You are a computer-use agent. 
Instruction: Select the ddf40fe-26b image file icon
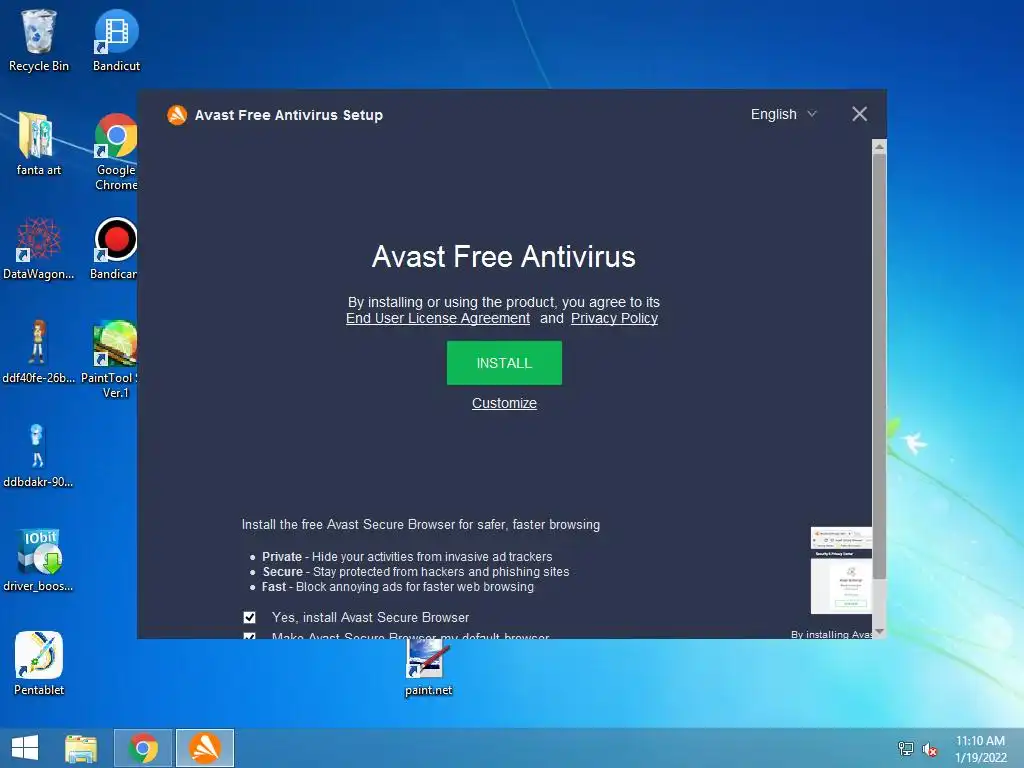[39, 352]
